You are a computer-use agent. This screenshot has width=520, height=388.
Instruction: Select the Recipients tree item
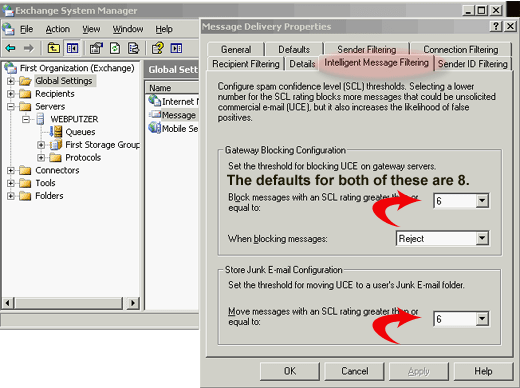click(55, 94)
